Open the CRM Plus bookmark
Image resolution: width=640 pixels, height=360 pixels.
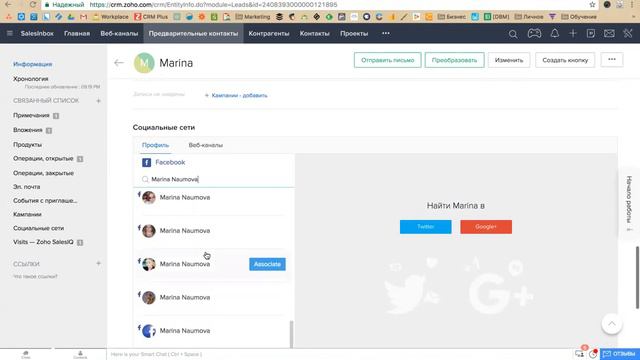(151, 17)
